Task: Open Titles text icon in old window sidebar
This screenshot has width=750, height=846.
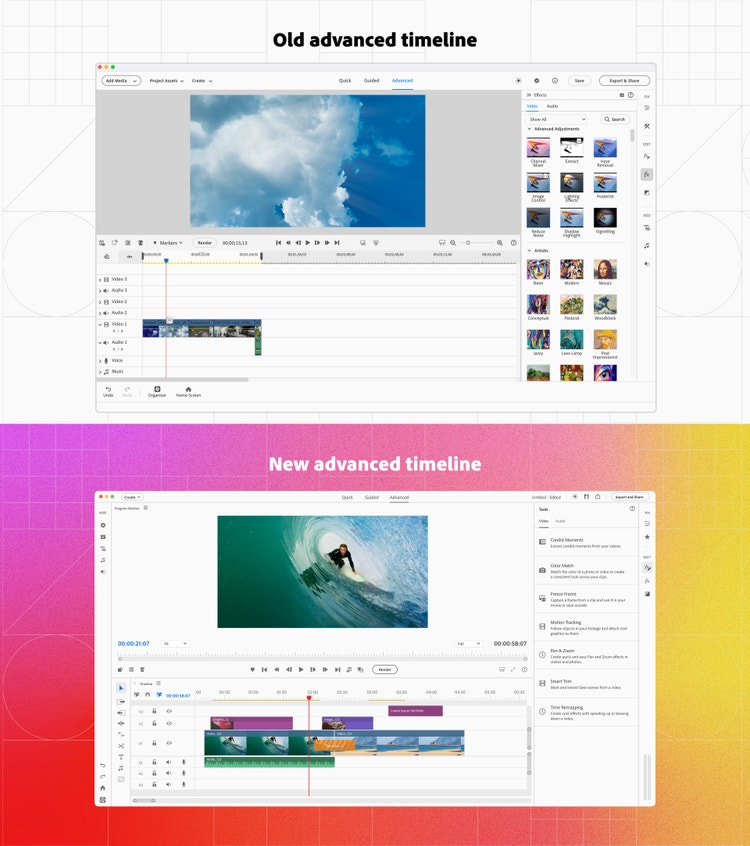Action: tap(646, 228)
